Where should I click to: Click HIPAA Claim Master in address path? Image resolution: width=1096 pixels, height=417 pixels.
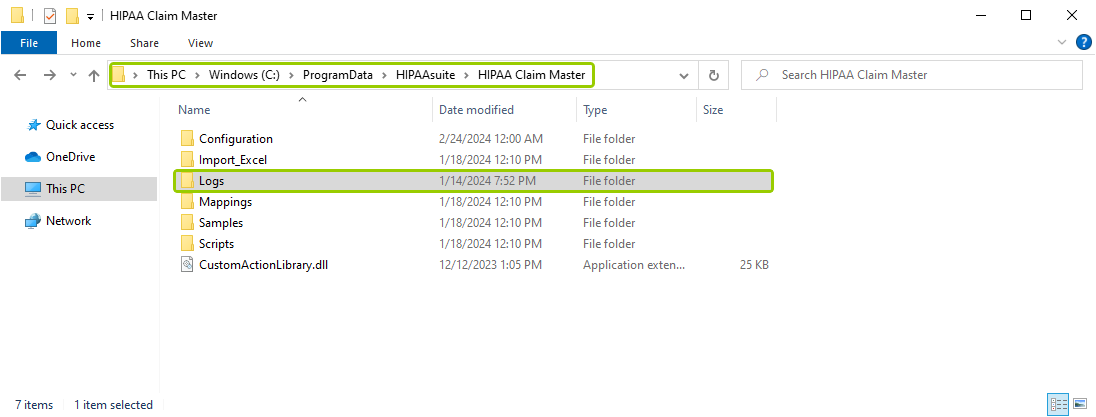point(531,75)
